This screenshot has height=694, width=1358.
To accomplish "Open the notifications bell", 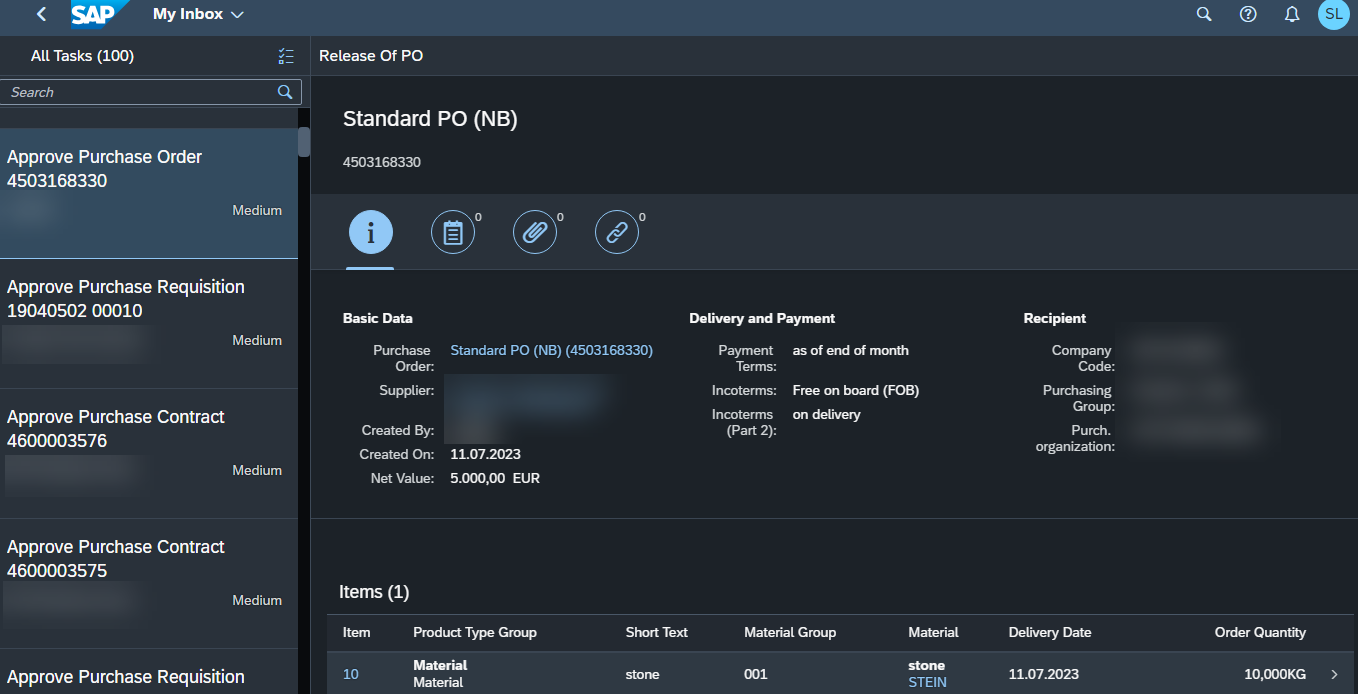I will click(x=1292, y=14).
